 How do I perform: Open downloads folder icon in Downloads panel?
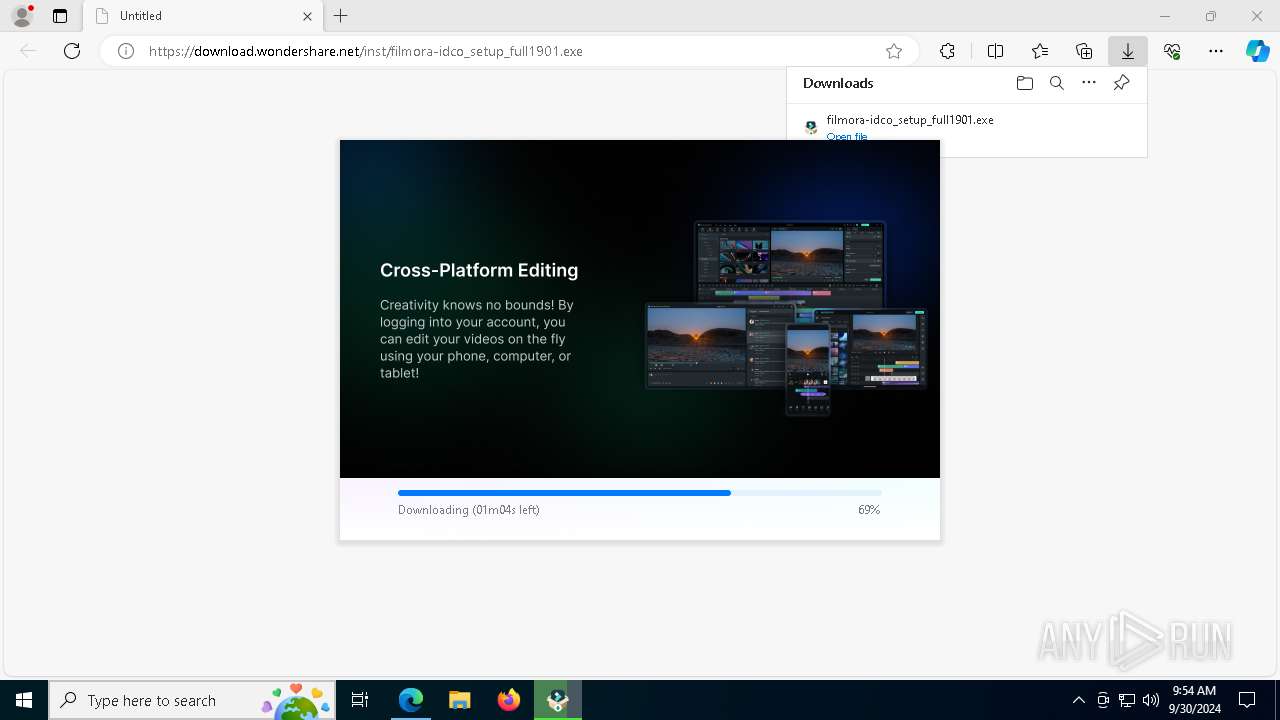click(x=1024, y=83)
